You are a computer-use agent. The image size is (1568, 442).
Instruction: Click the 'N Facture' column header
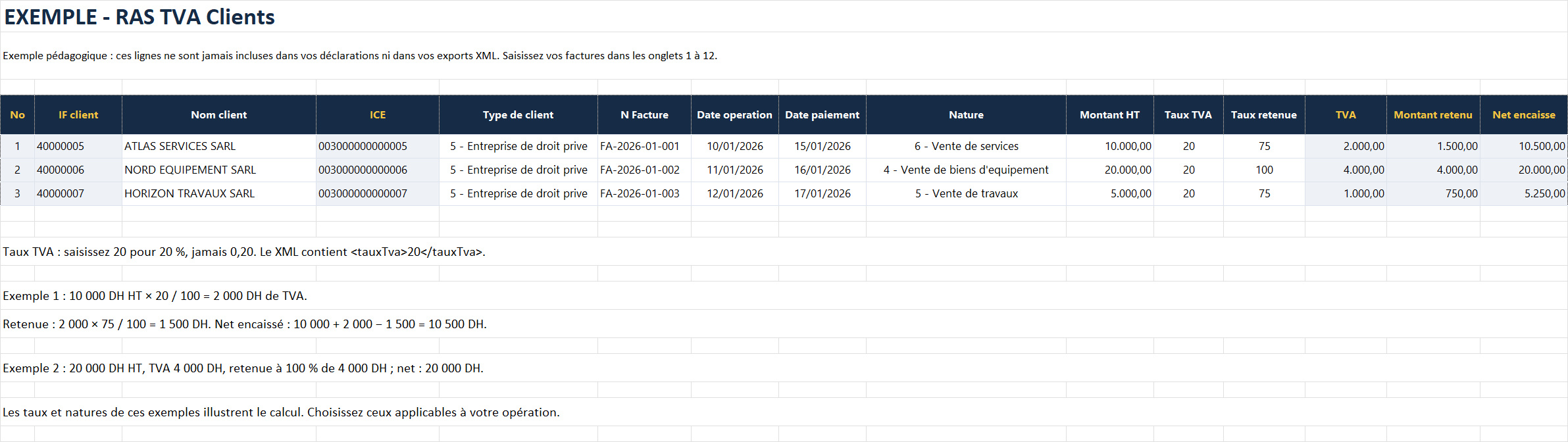pos(645,114)
